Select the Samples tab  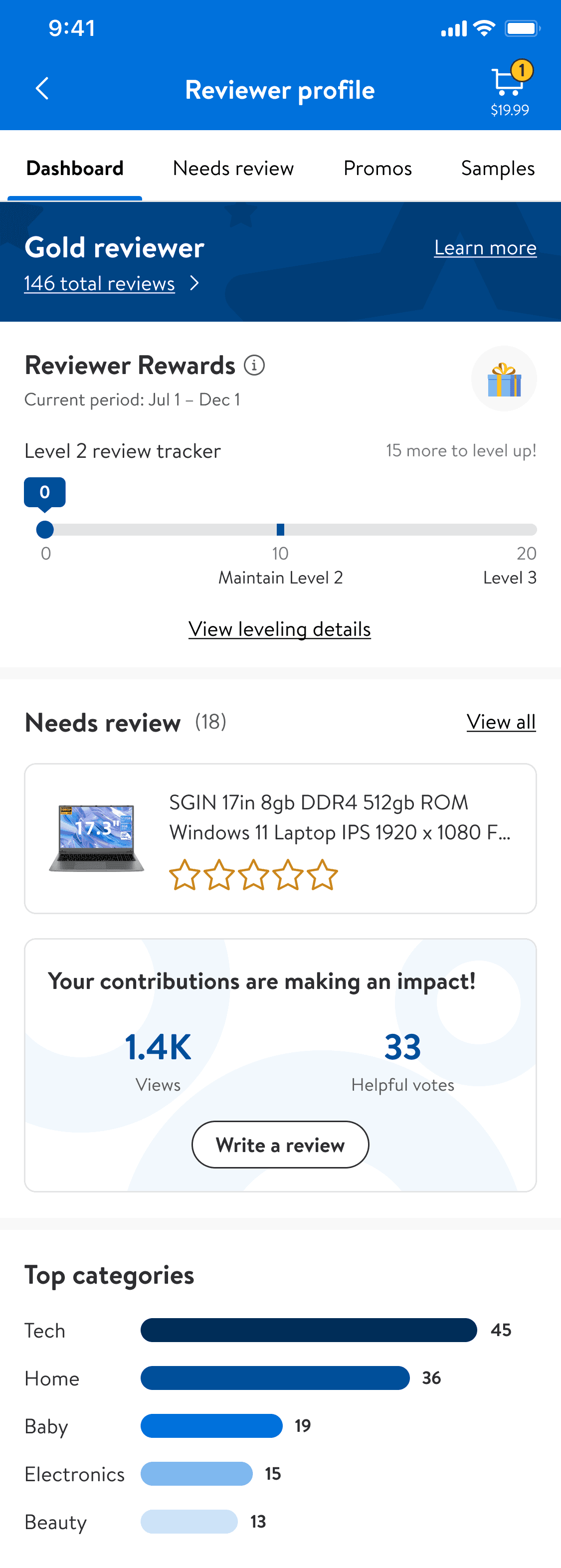pos(498,168)
